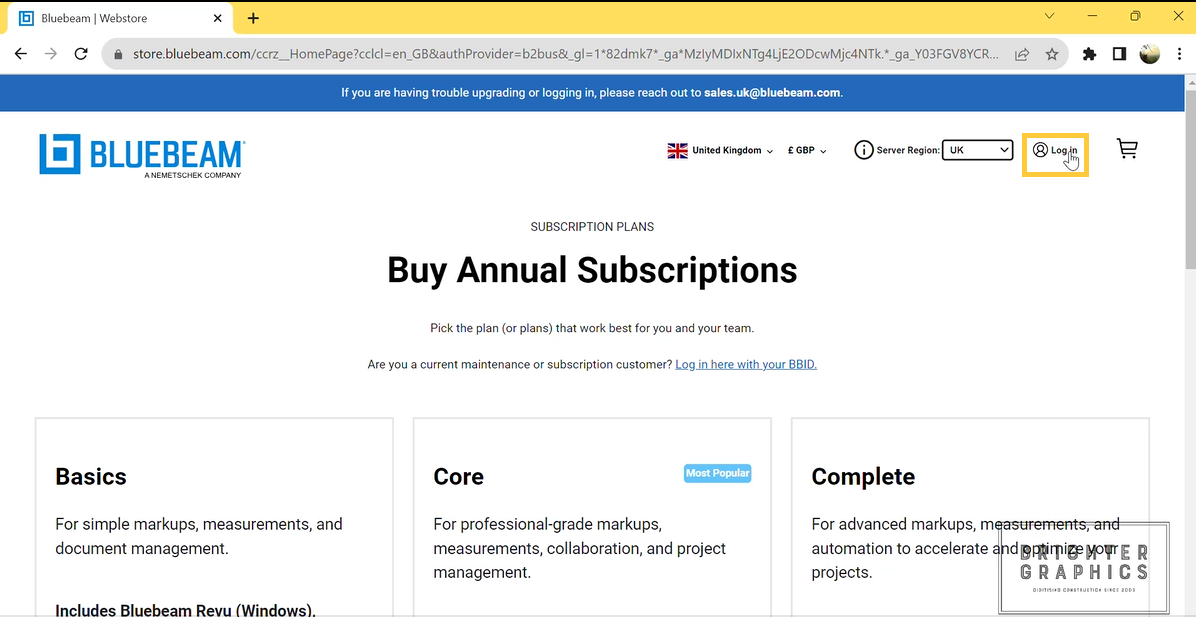1196x617 pixels.
Task: Open the Chrome profile avatar
Action: [x=1149, y=54]
